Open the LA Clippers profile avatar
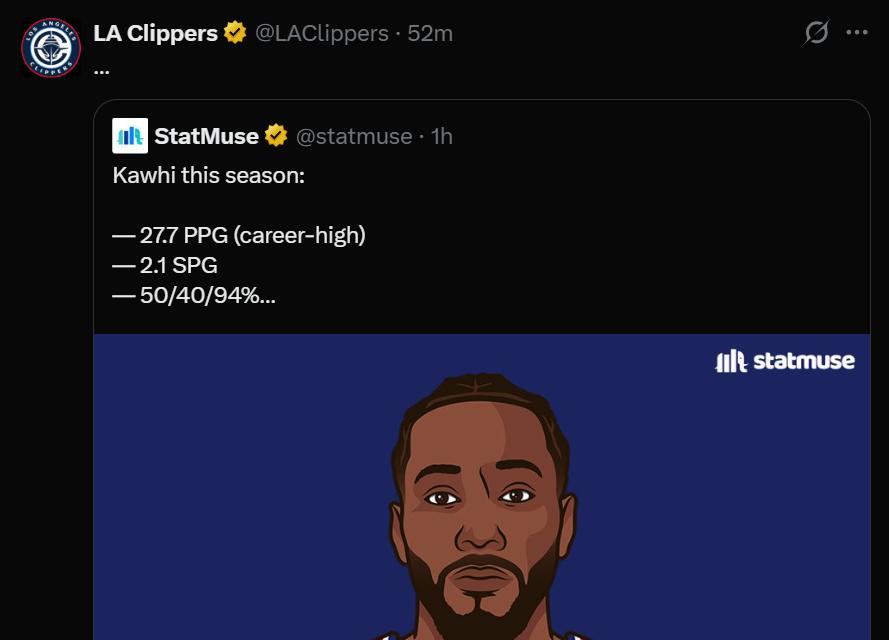This screenshot has width=889, height=640. coord(50,47)
